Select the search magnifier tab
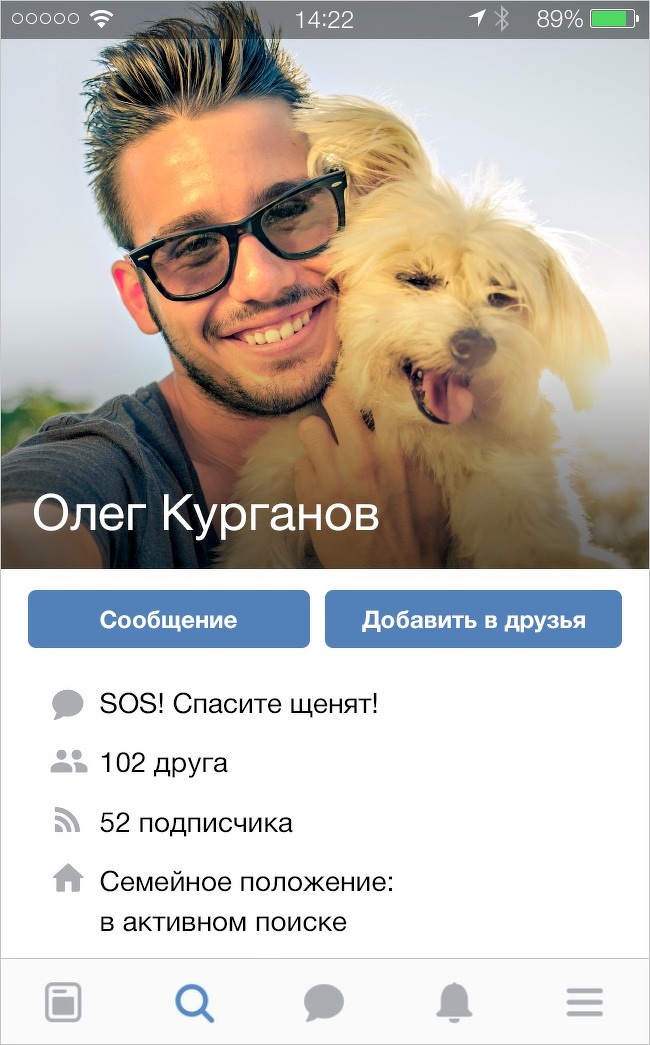The image size is (650, 1045). (194, 1002)
